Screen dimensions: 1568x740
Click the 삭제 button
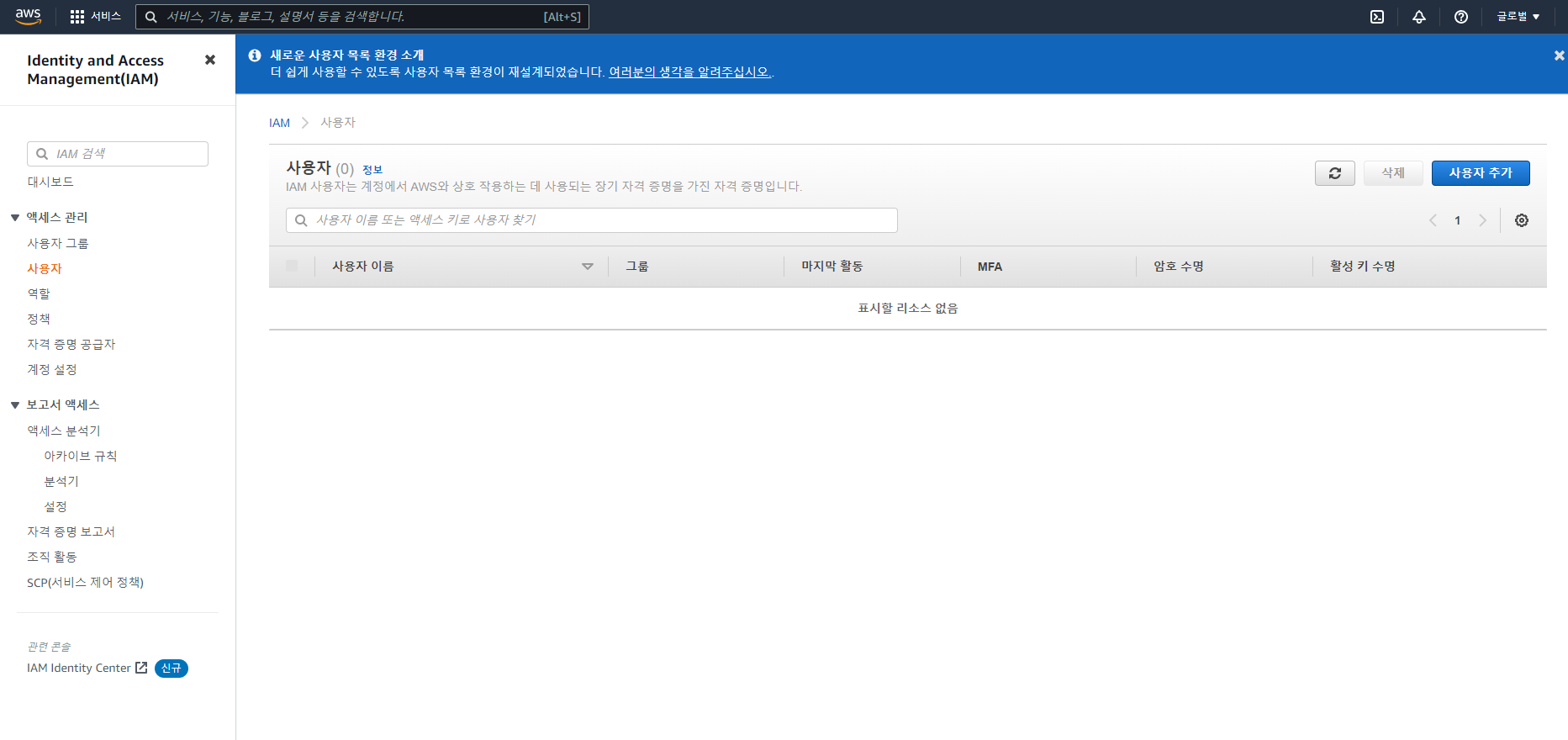click(x=1393, y=173)
